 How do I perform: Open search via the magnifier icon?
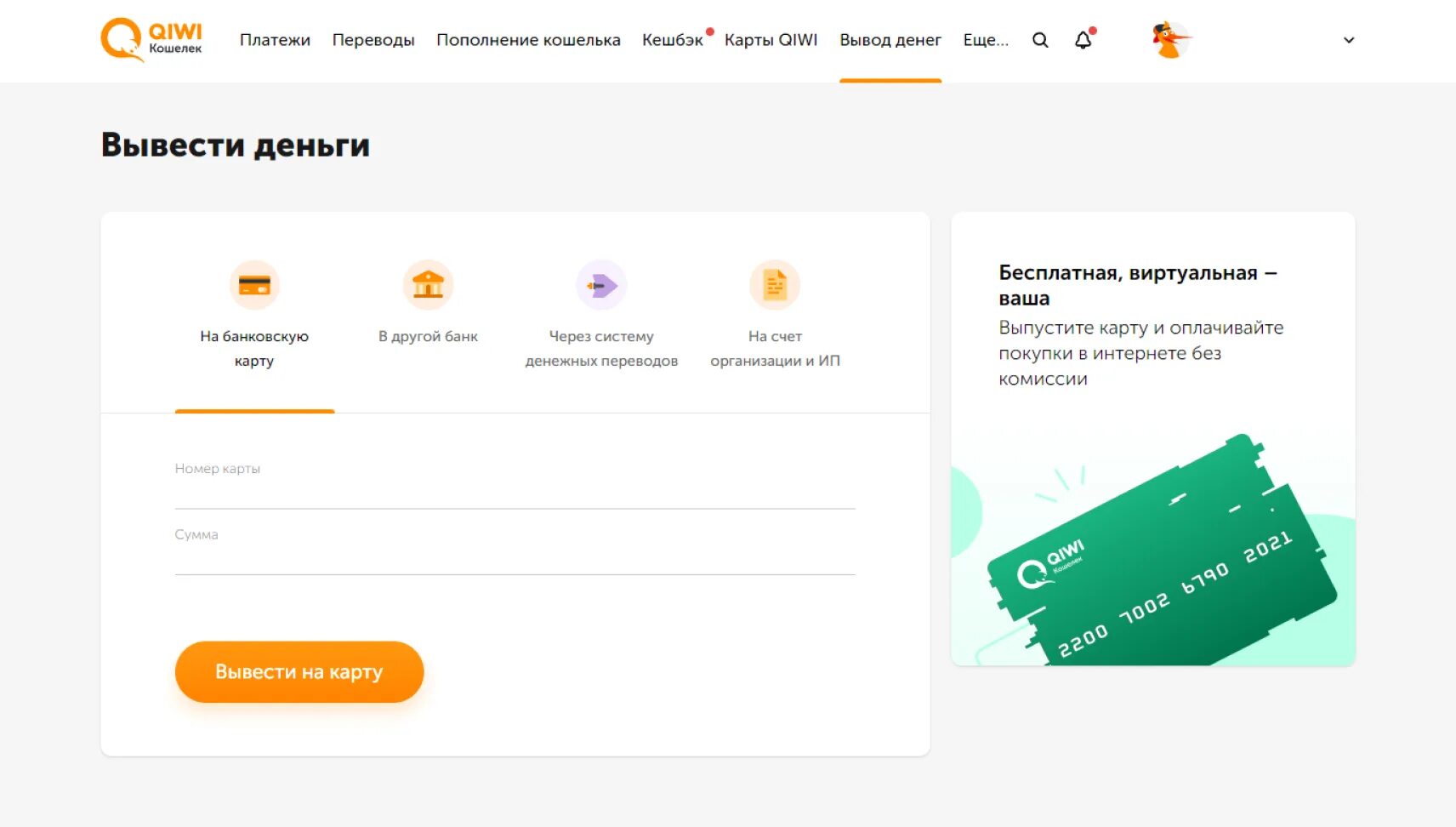click(x=1040, y=39)
